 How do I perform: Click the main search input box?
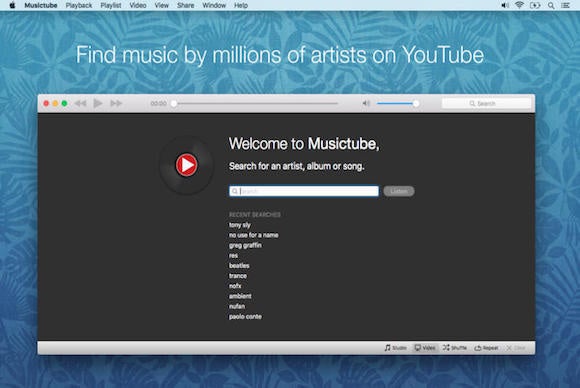pos(304,191)
